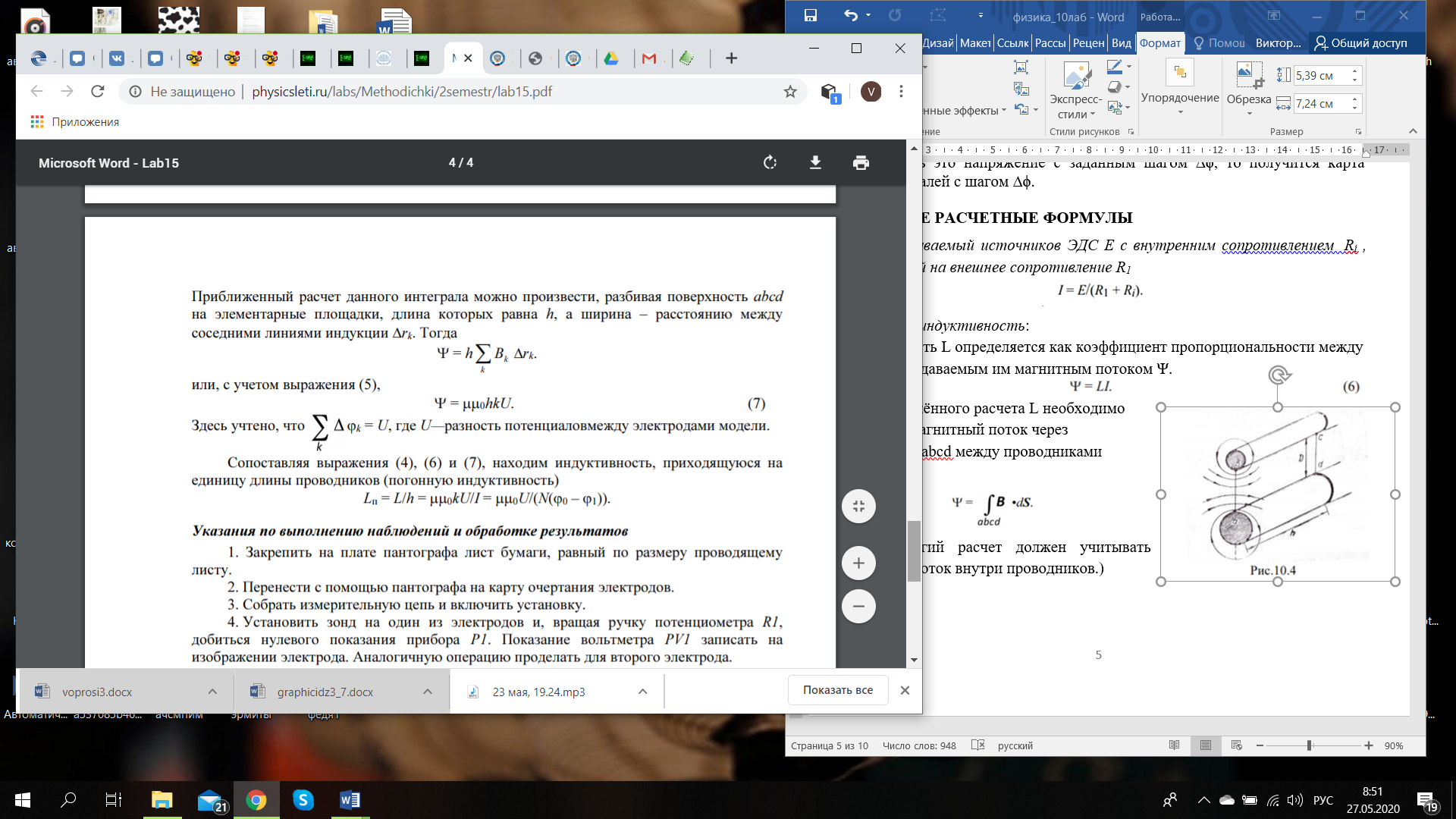The width and height of the screenshot is (1456, 819).
Task: Zoom in on the PDF
Action: point(858,563)
